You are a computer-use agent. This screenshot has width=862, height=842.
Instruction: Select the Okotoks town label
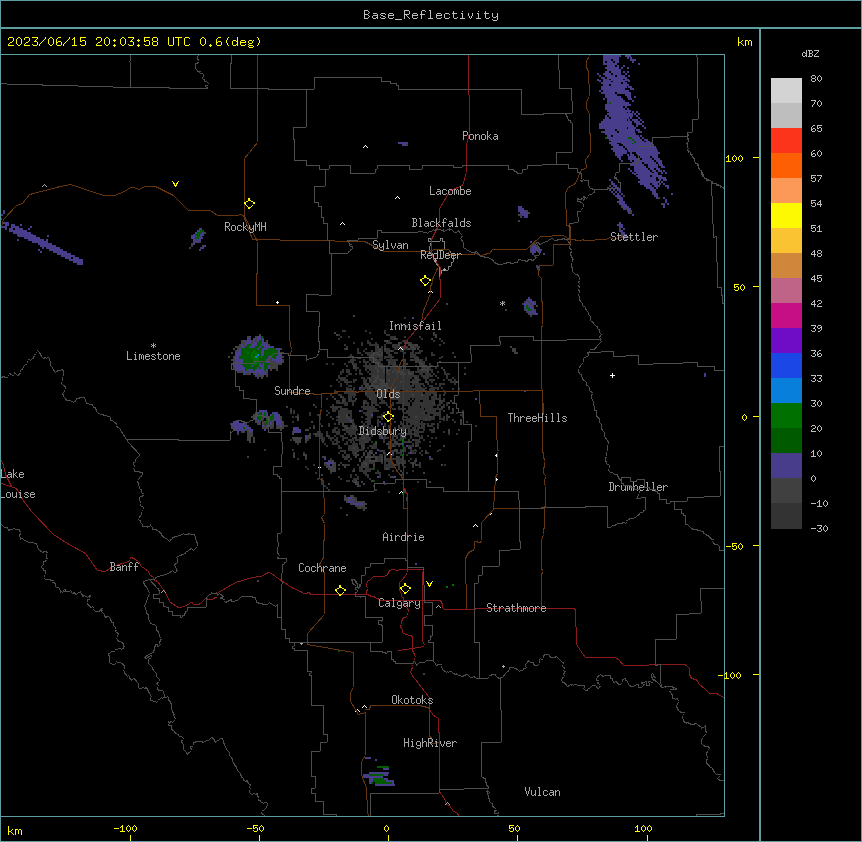click(412, 700)
